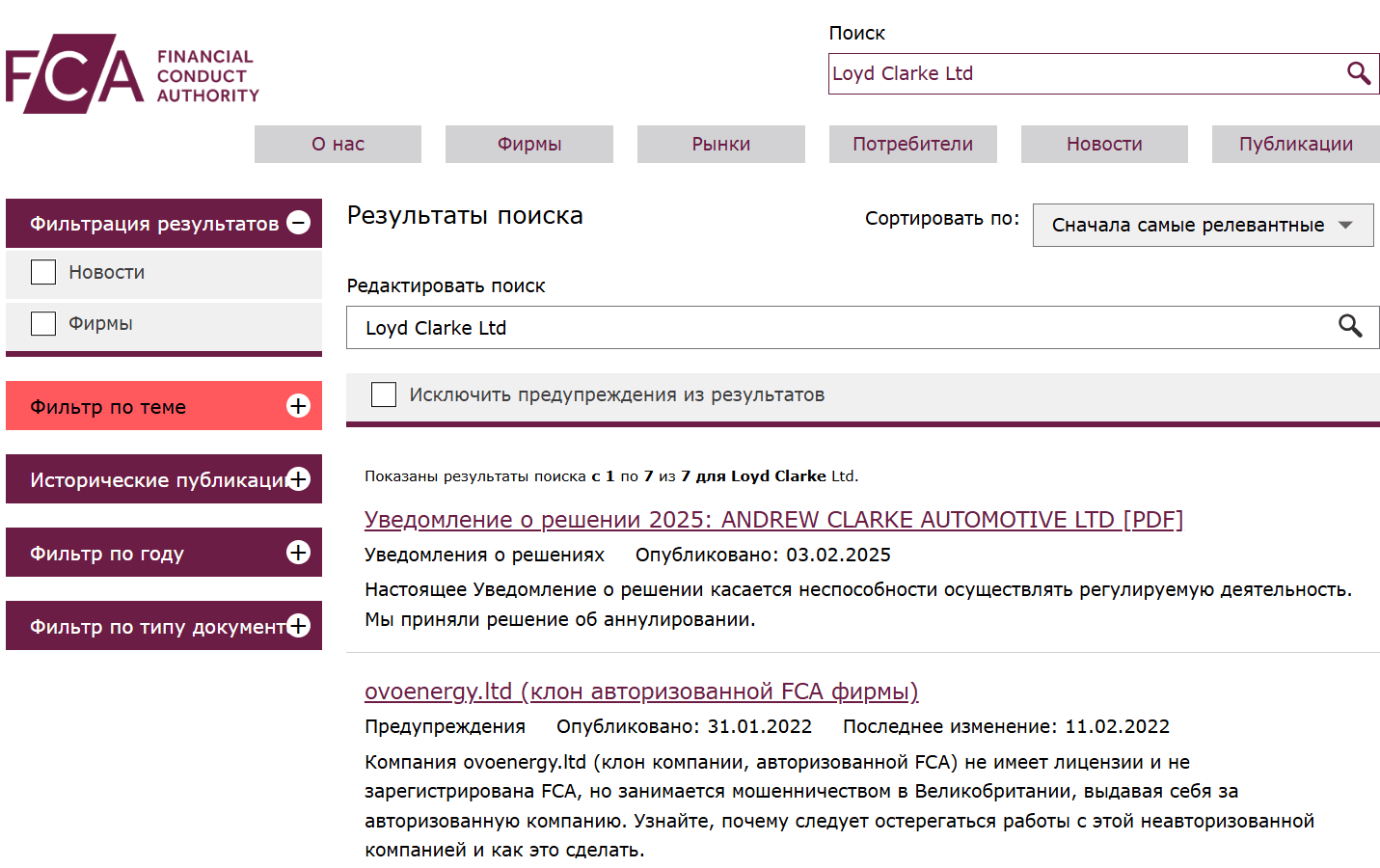Open the ANDREW CLARKE AUTOMOTIVE LTD PDF link

pos(772,520)
